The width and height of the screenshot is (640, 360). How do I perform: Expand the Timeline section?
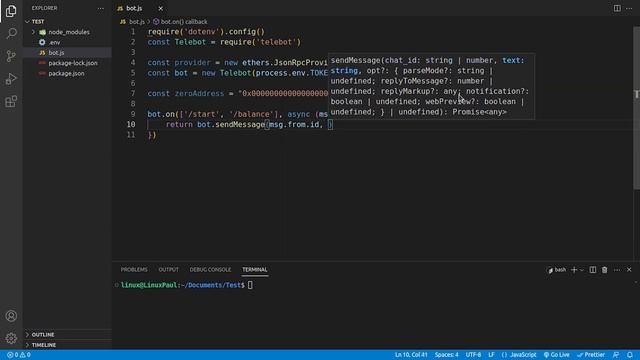pyautogui.click(x=67, y=345)
